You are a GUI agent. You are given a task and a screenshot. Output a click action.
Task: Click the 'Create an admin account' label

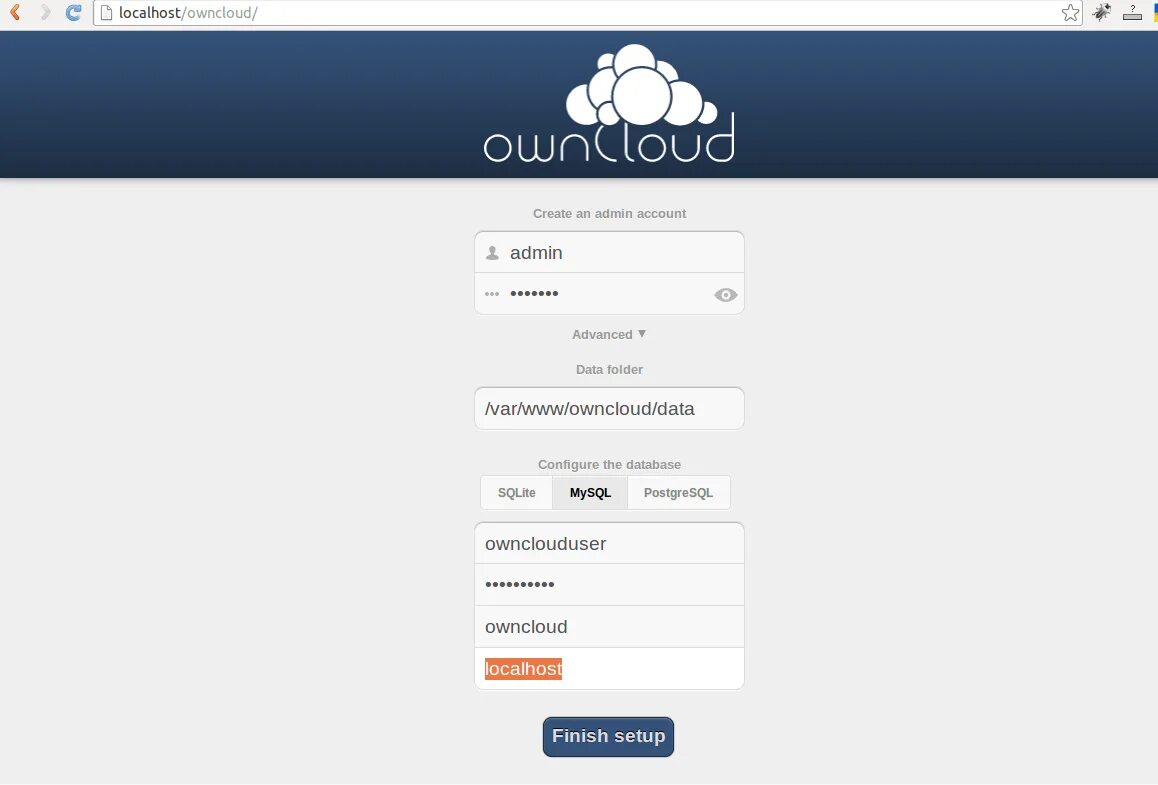tap(609, 213)
